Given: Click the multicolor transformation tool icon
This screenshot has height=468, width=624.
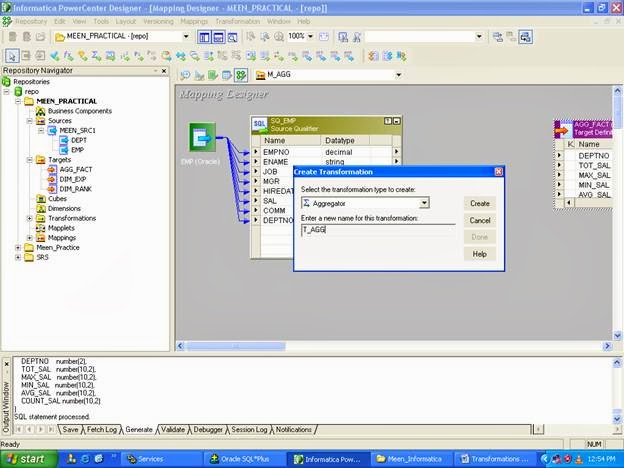Looking at the screenshot, I should [x=166, y=56].
